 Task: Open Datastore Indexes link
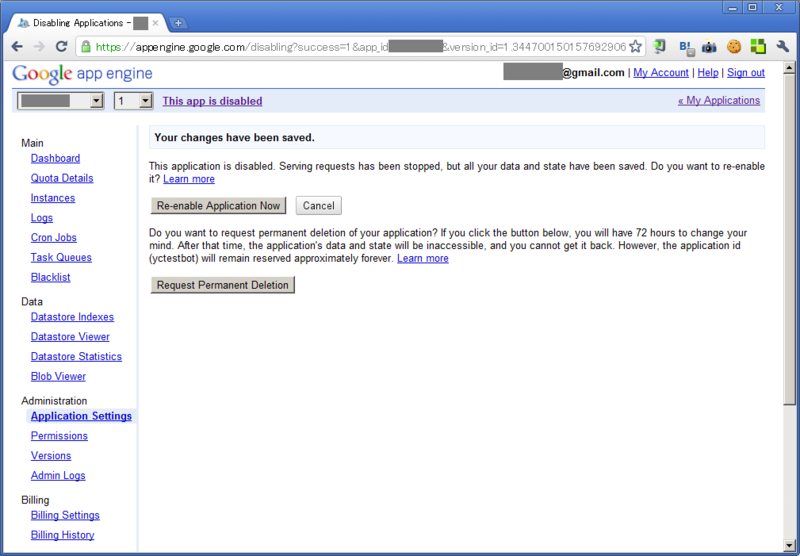(72, 317)
